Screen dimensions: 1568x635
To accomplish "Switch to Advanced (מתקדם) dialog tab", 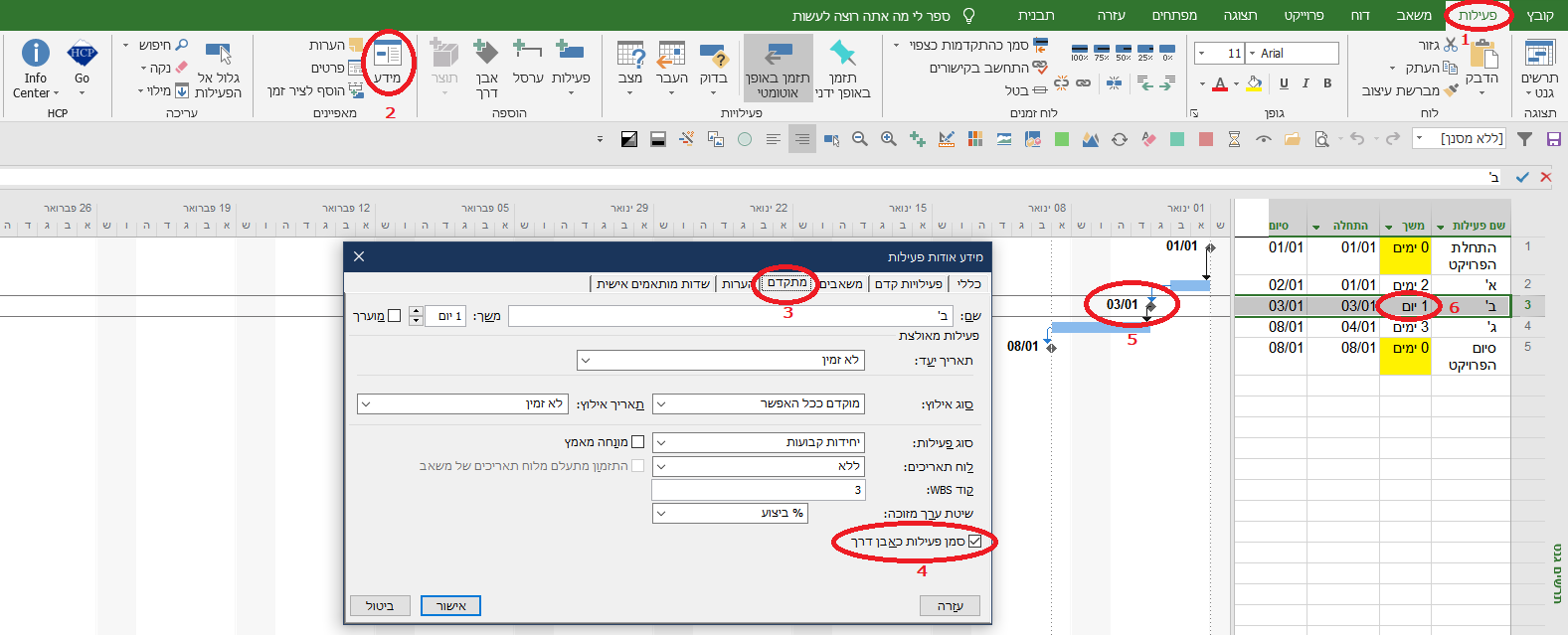I will coord(786,283).
